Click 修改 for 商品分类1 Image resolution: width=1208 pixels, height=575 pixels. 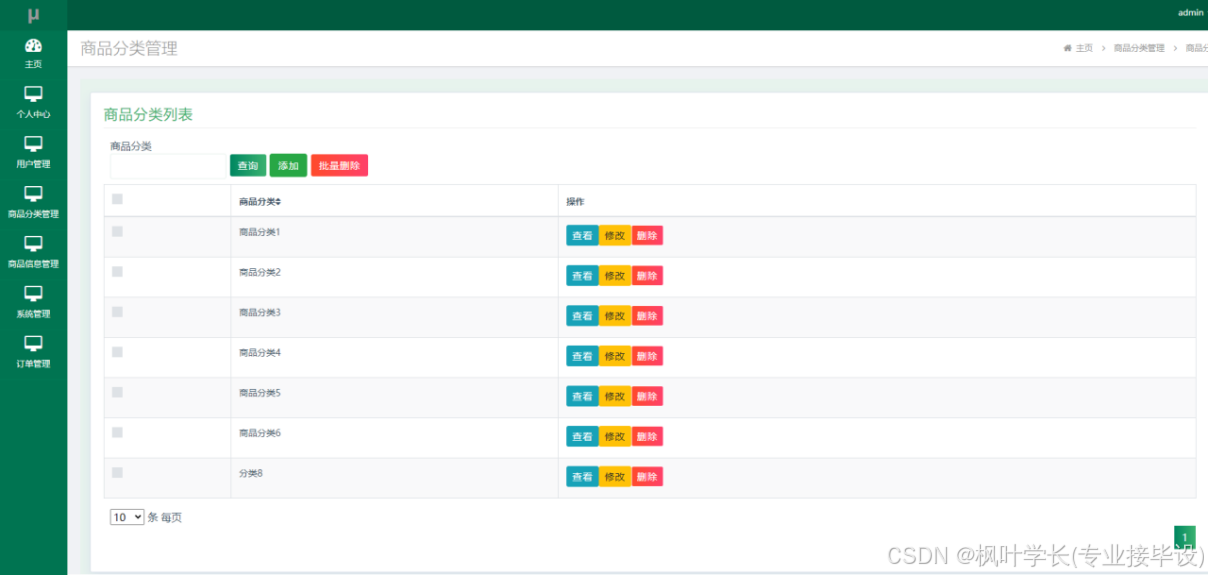(x=614, y=236)
